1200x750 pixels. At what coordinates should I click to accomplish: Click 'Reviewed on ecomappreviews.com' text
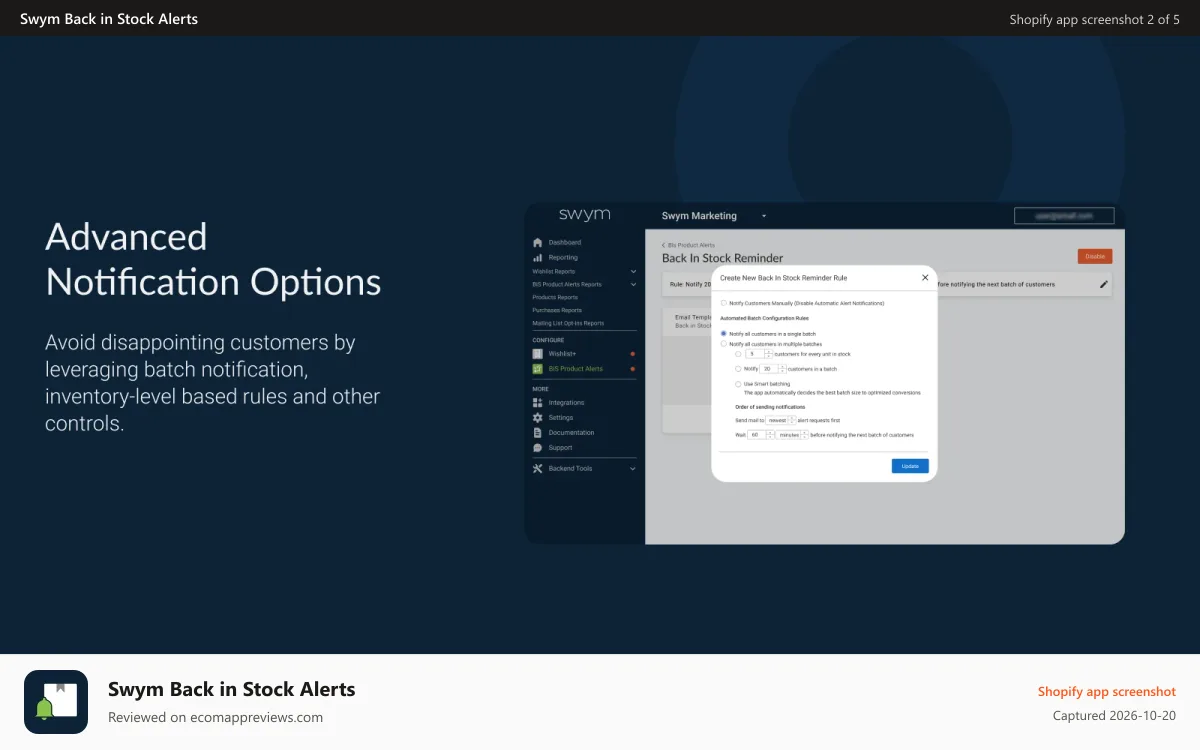point(215,717)
